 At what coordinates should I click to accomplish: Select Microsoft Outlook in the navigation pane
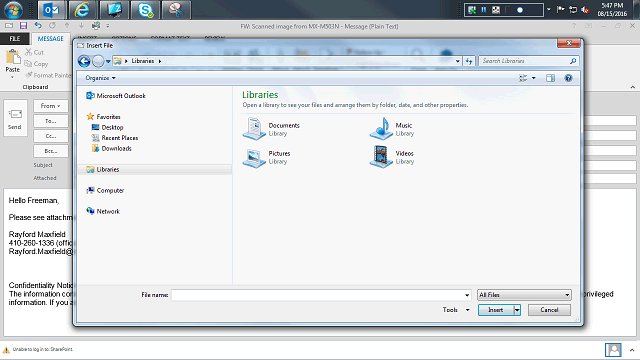point(116,96)
